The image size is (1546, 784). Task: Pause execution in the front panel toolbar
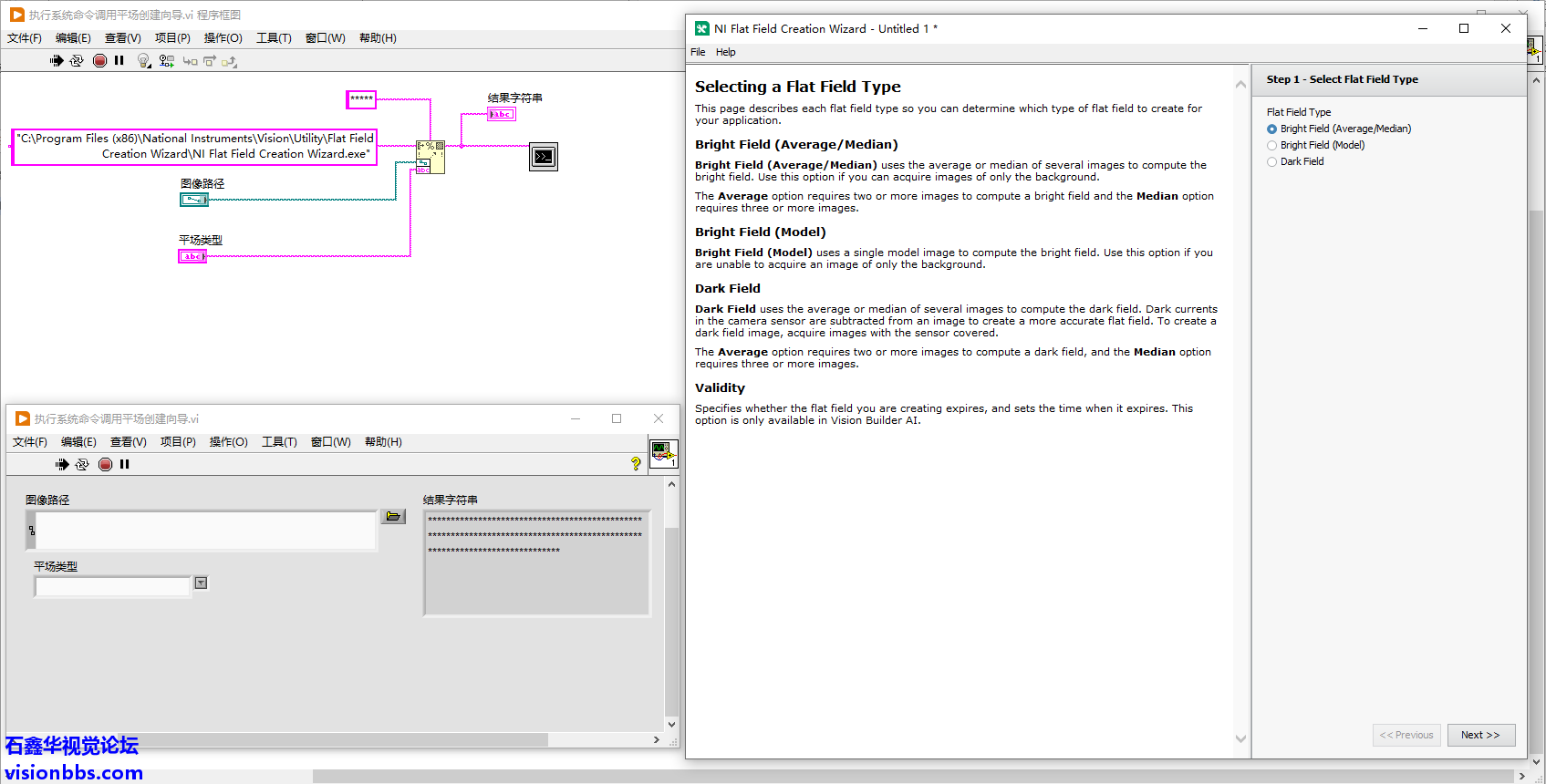point(125,464)
